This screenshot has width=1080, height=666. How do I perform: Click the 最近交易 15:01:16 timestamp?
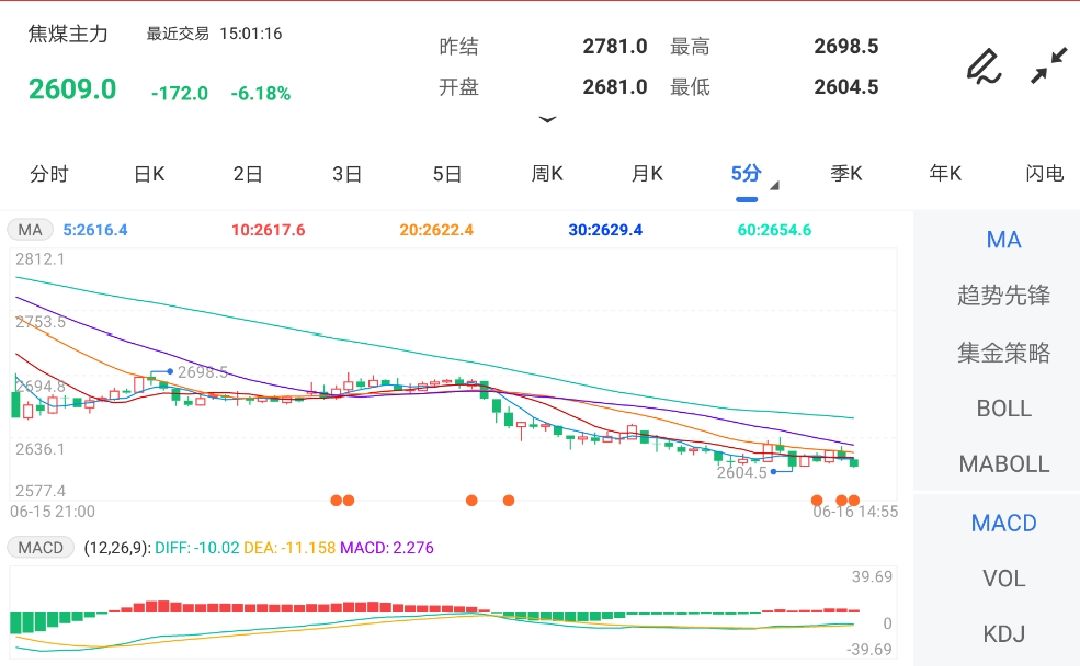[x=214, y=34]
